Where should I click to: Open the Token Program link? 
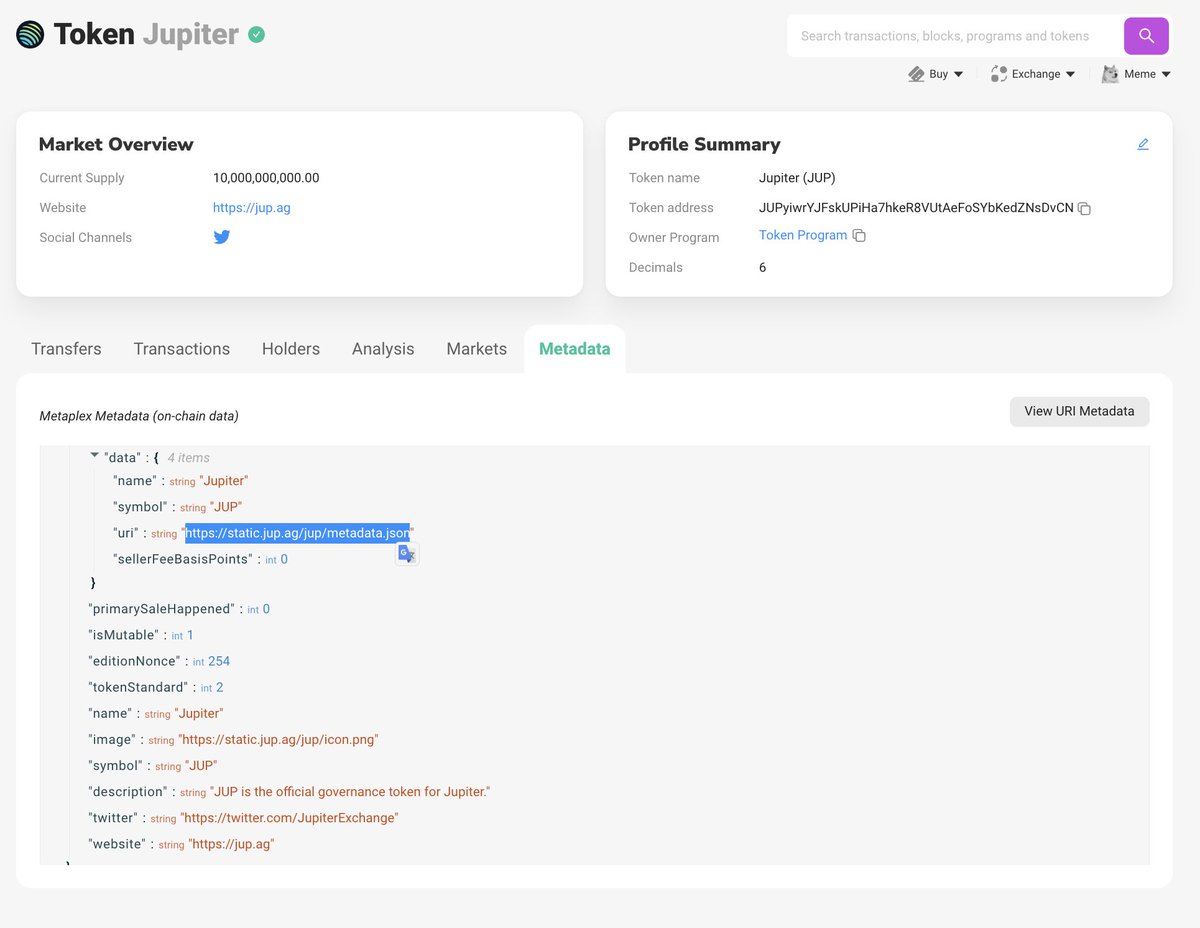tap(803, 235)
